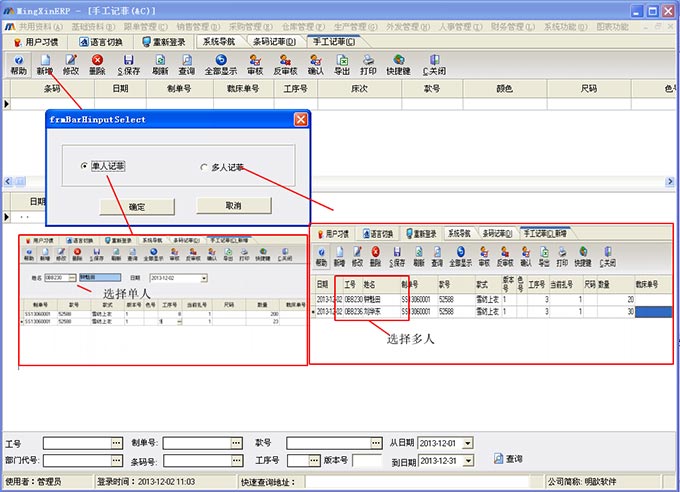This screenshot has width=680, height=492.
Task: Open the 工号 lookup ellipsis button
Action: pos(117,443)
